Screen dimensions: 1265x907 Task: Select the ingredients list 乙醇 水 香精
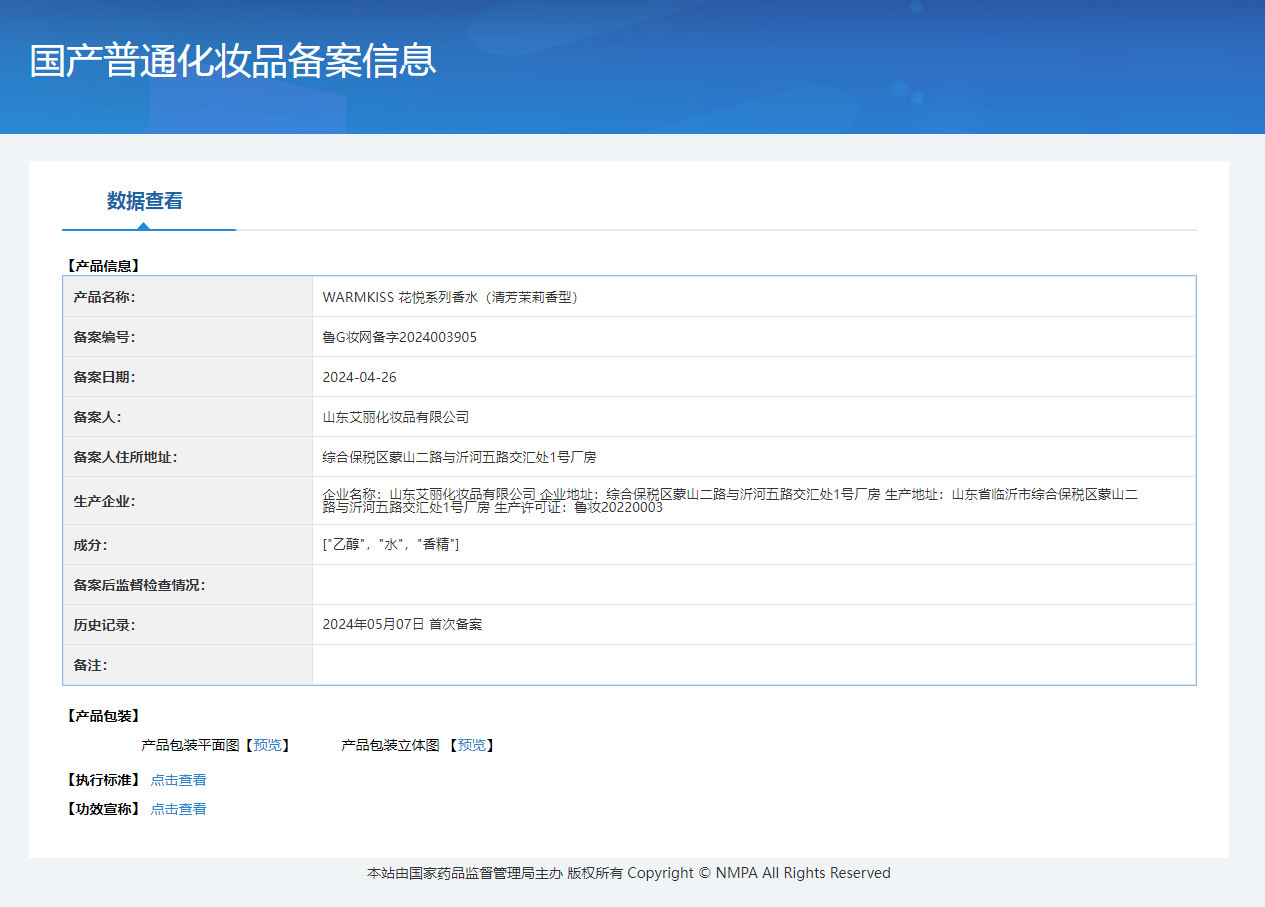coord(391,545)
